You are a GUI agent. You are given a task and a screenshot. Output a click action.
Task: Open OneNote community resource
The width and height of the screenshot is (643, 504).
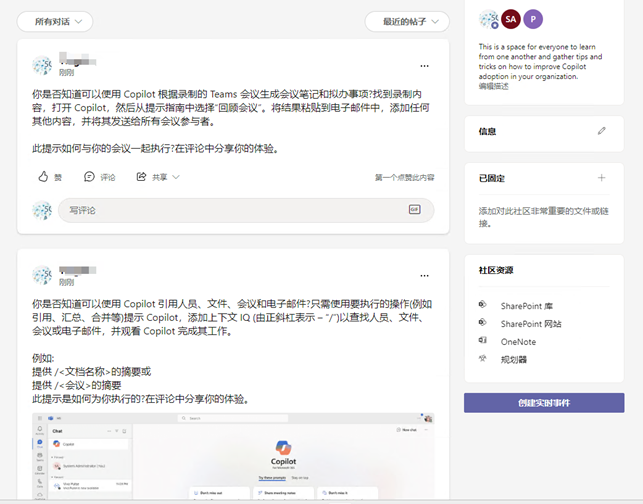point(518,342)
